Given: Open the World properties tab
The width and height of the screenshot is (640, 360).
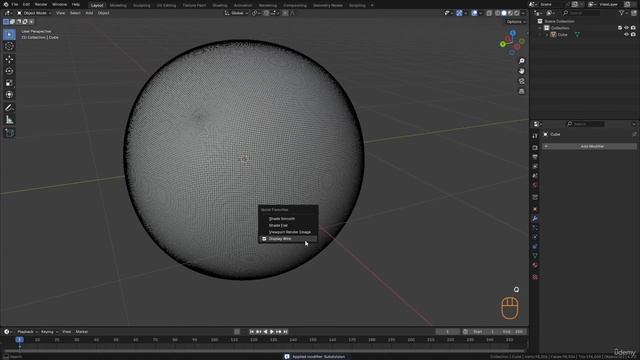Looking at the screenshot, I should coord(535,185).
